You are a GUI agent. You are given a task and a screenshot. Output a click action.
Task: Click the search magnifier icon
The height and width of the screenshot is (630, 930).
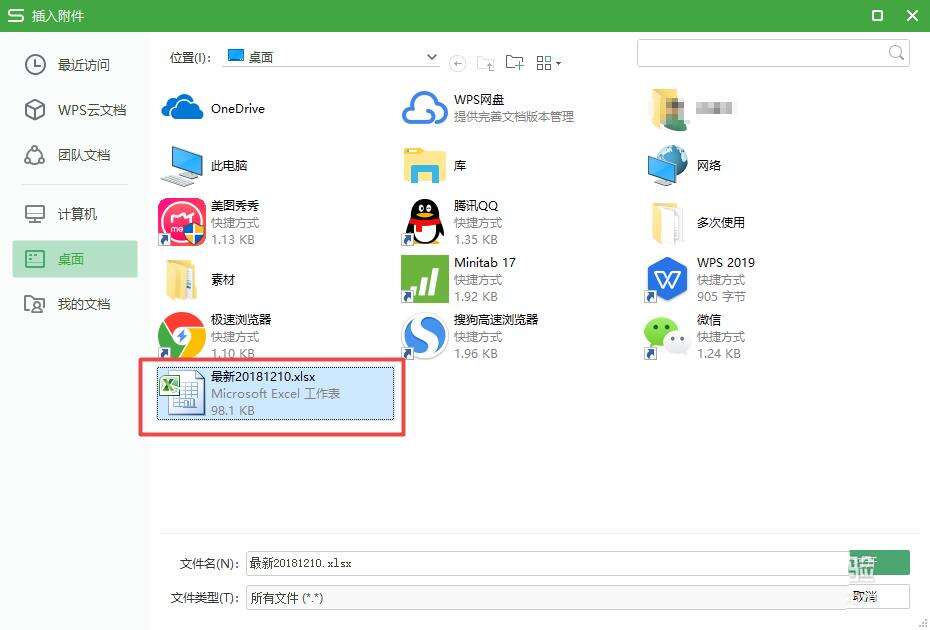[x=897, y=53]
